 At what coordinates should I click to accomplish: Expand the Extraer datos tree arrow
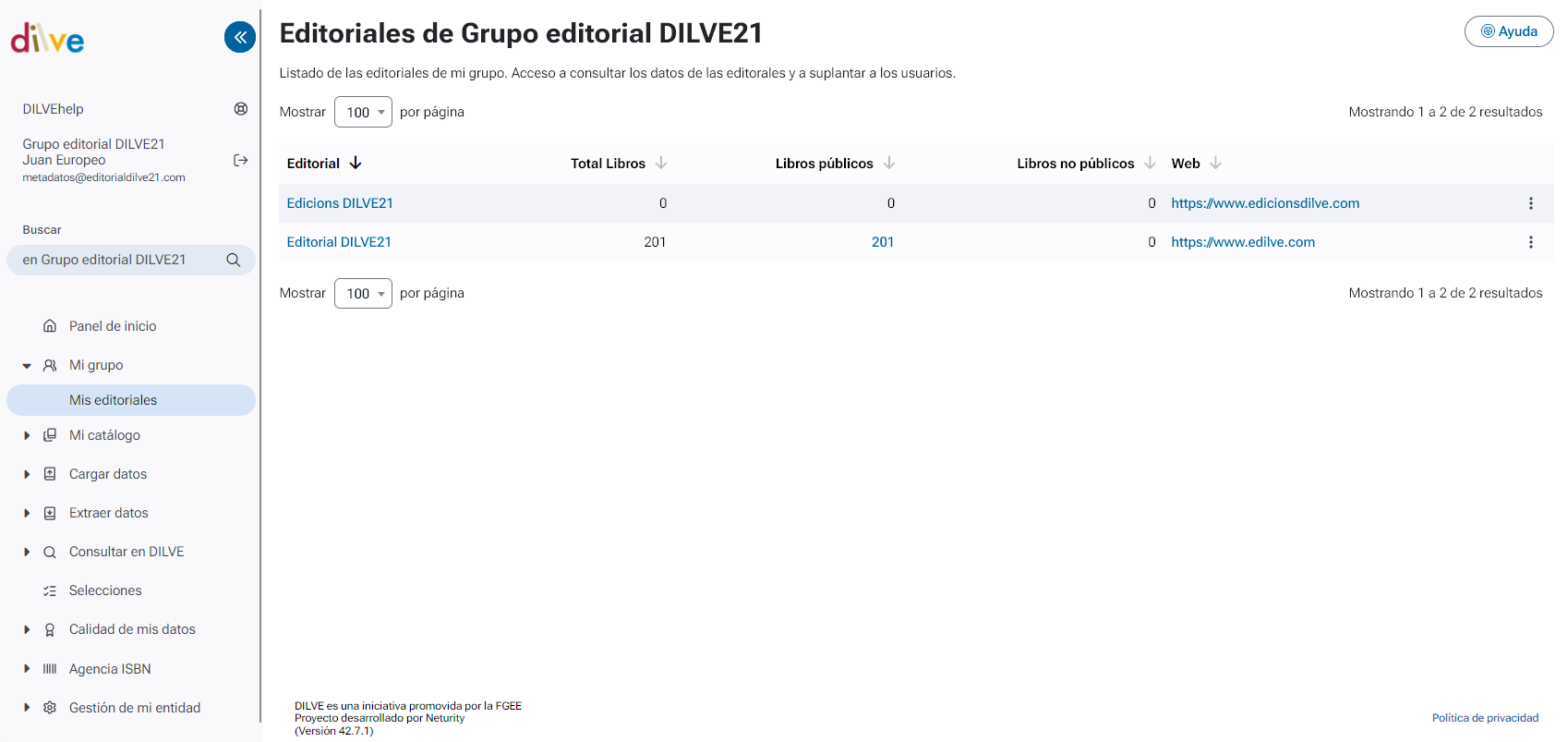point(27,513)
